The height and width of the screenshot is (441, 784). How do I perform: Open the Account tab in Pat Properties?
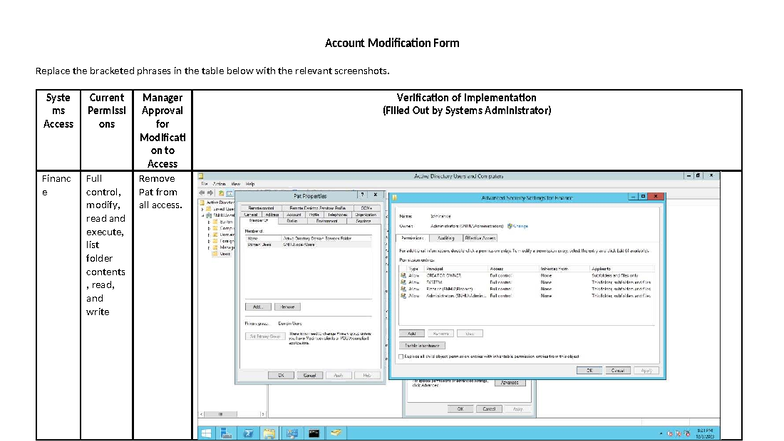(294, 214)
